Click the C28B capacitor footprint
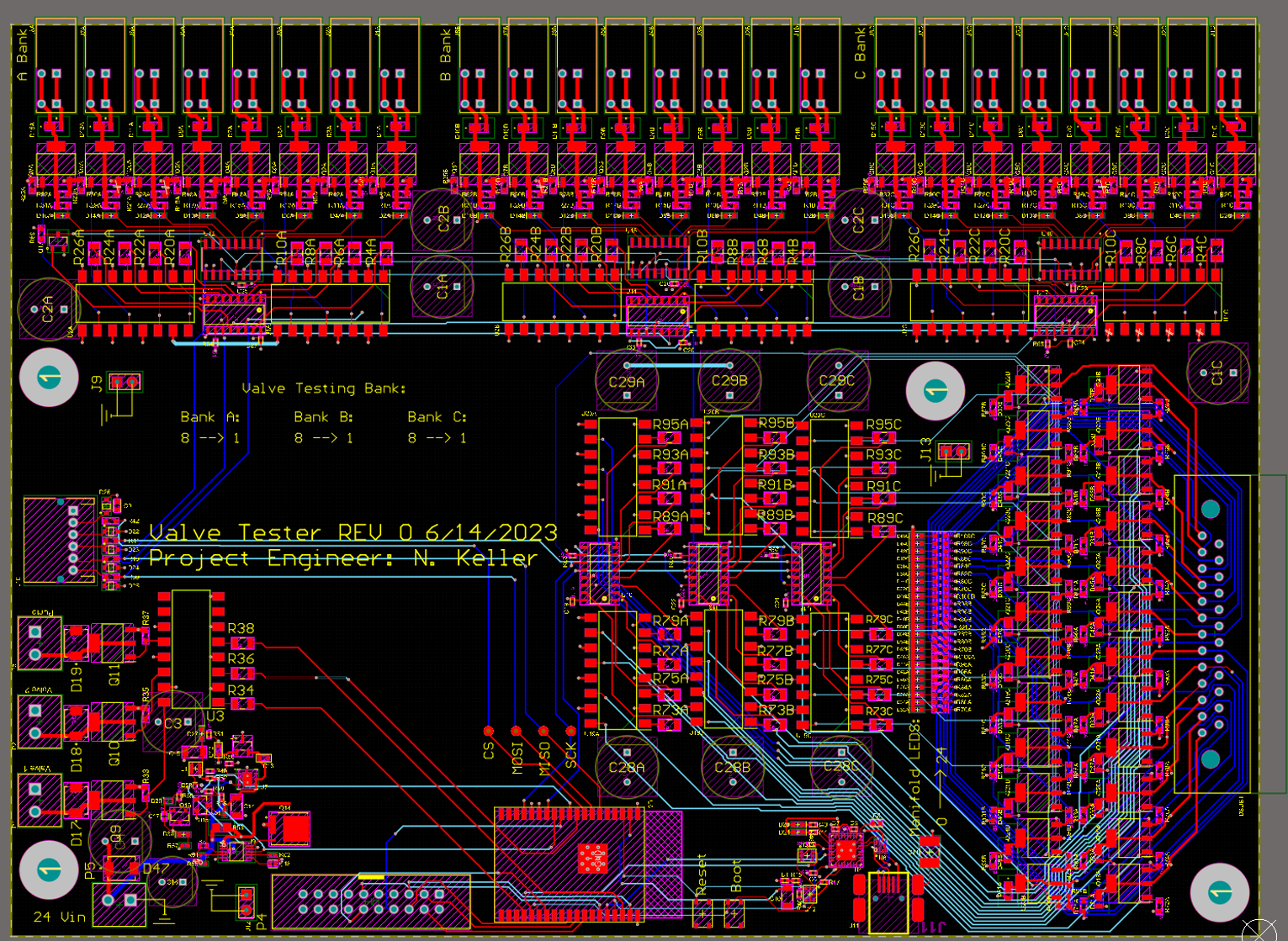 point(732,769)
